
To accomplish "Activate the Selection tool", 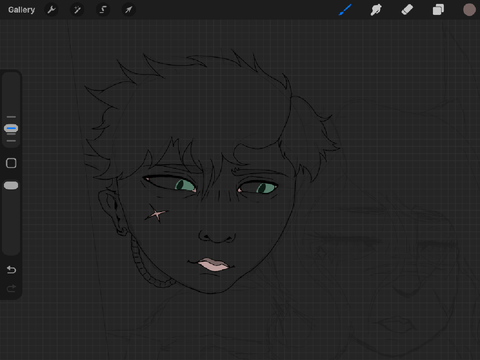I will pos(103,10).
